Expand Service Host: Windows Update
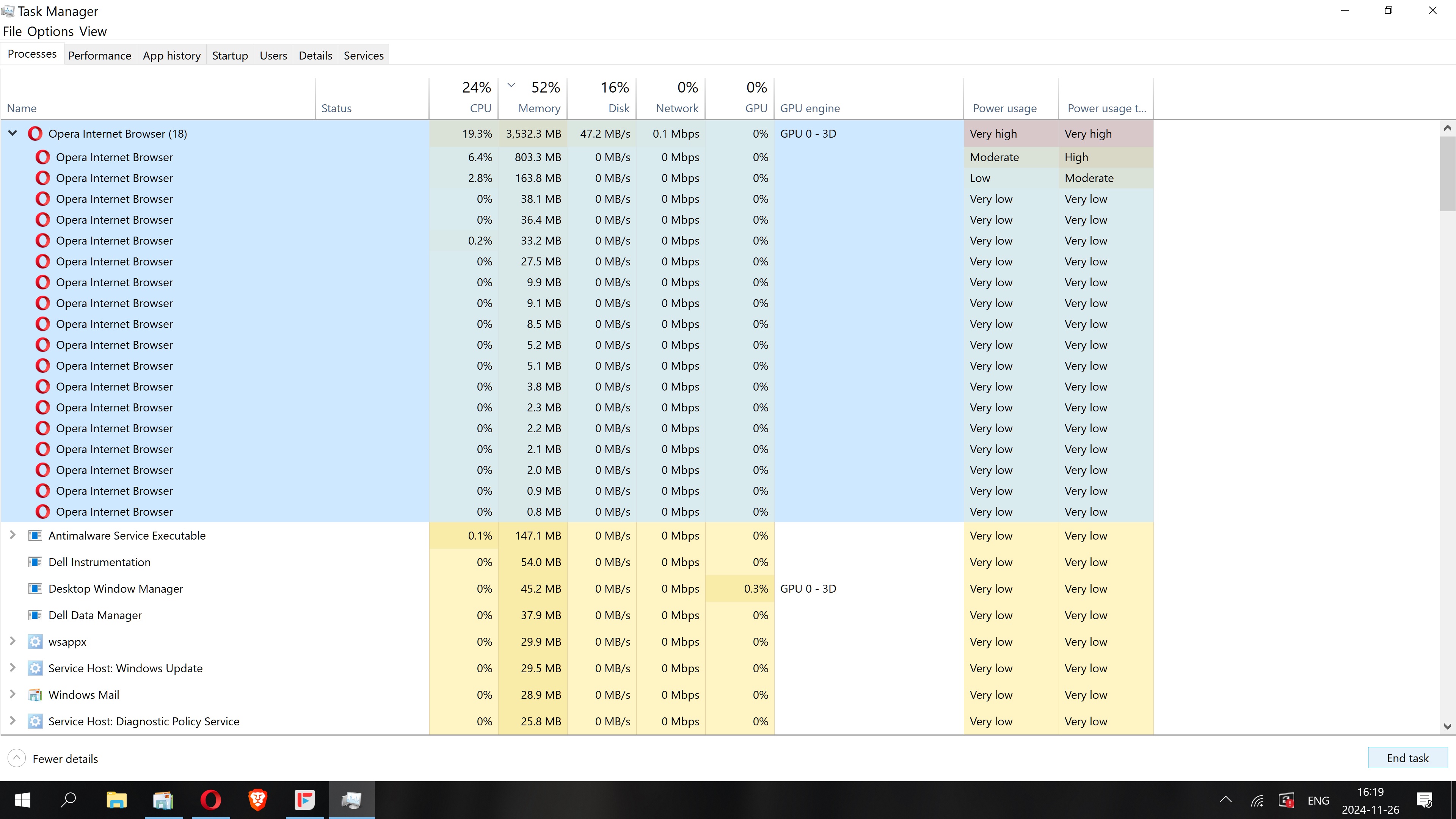Screen dimensions: 1456x819 pos(13,668)
